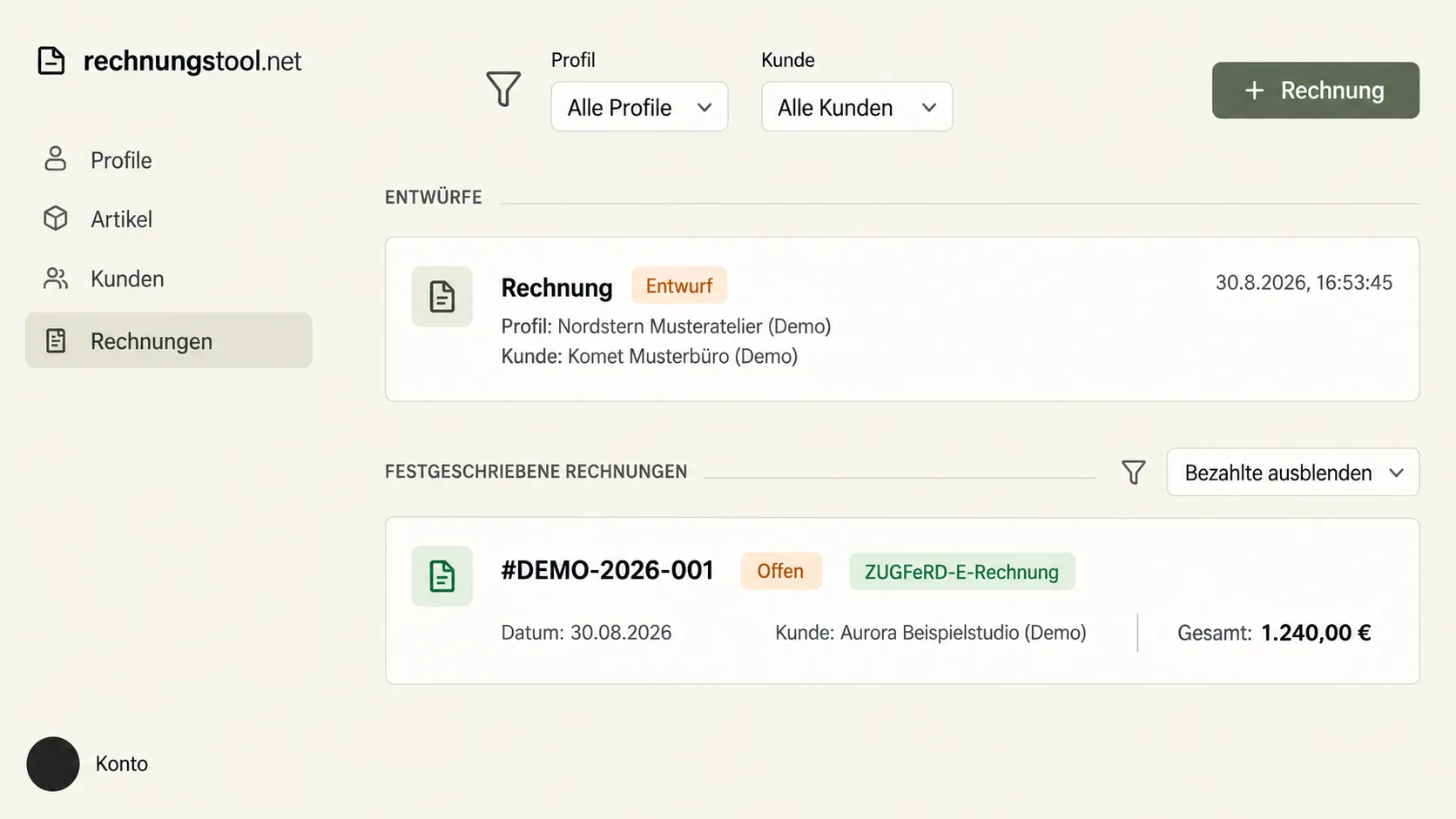Screen dimensions: 1456x819
Task: Click Kunde: Komet Musterbüro (Demo) text
Action: [x=650, y=356]
